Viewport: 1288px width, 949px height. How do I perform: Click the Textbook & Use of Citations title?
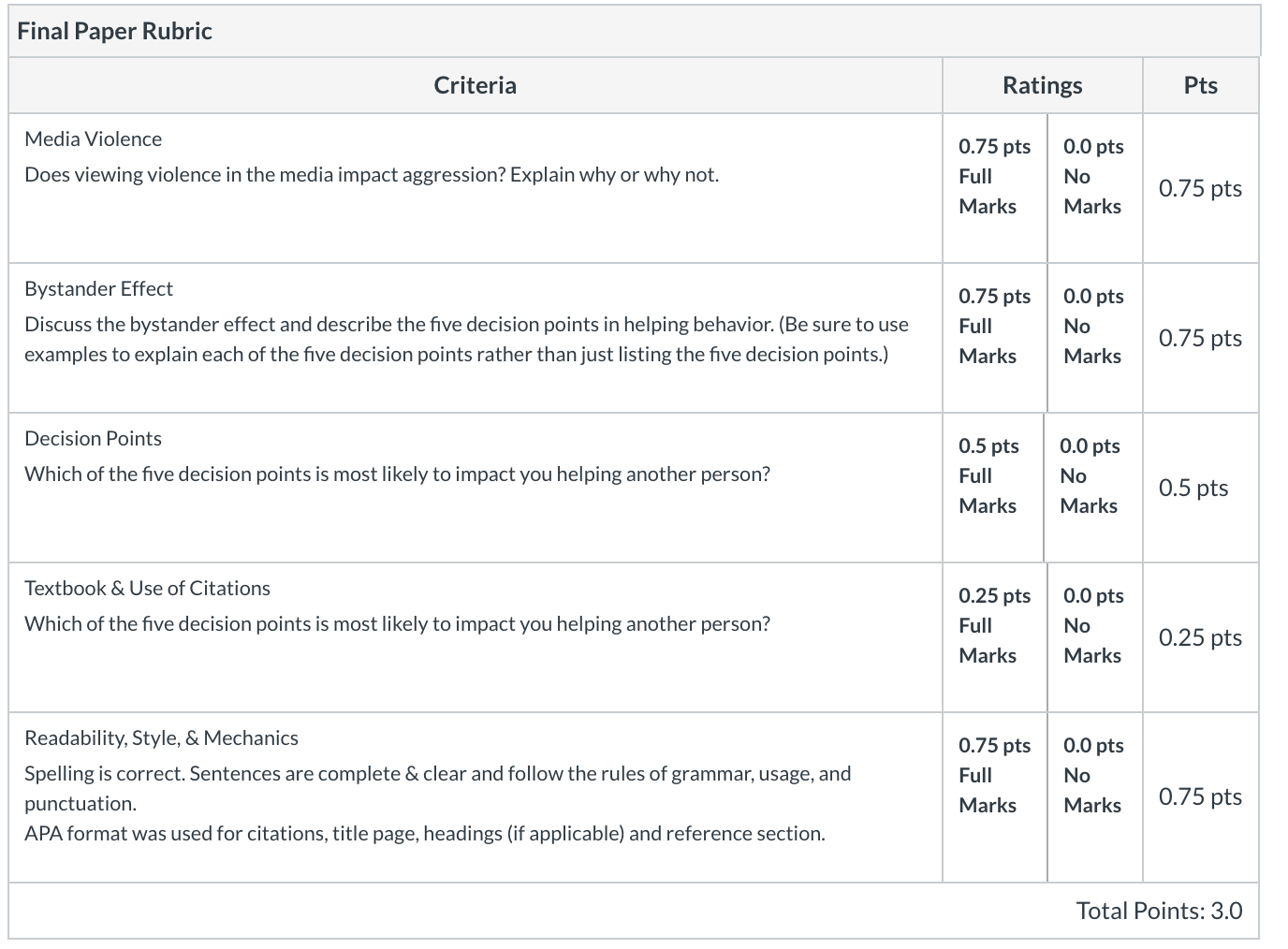pyautogui.click(x=147, y=588)
